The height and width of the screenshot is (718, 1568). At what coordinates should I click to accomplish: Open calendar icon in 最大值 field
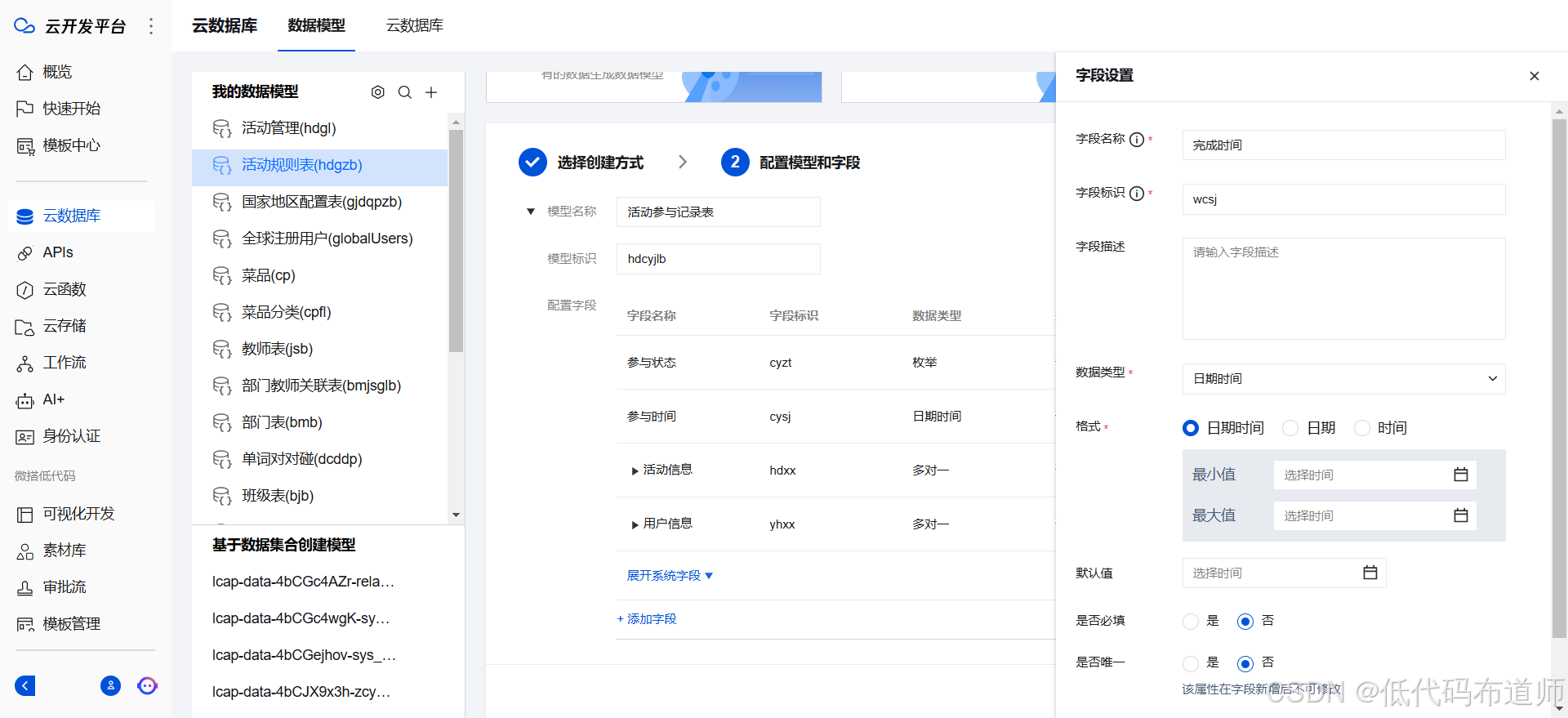(x=1461, y=515)
